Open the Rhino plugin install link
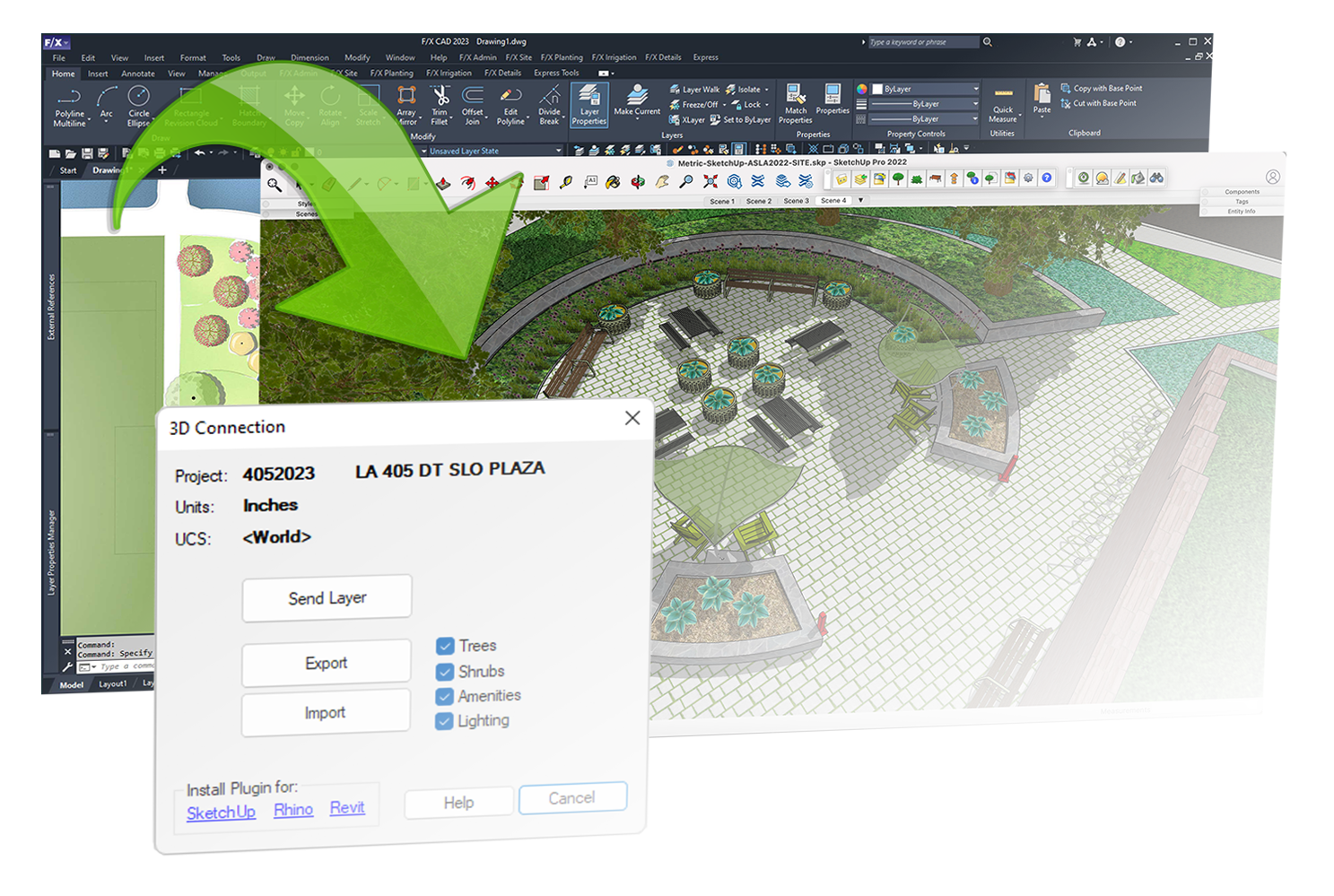The width and height of the screenshot is (1334, 896). pos(293,810)
